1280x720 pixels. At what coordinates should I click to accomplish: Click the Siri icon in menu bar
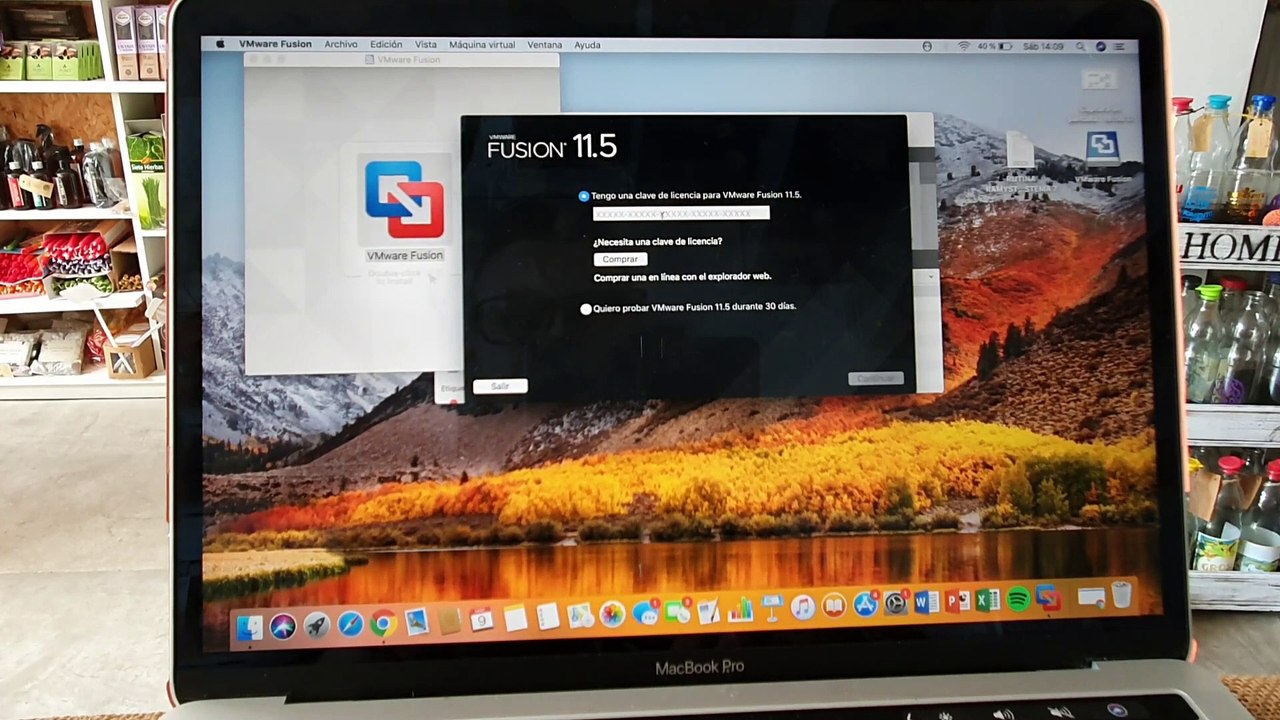point(1101,46)
